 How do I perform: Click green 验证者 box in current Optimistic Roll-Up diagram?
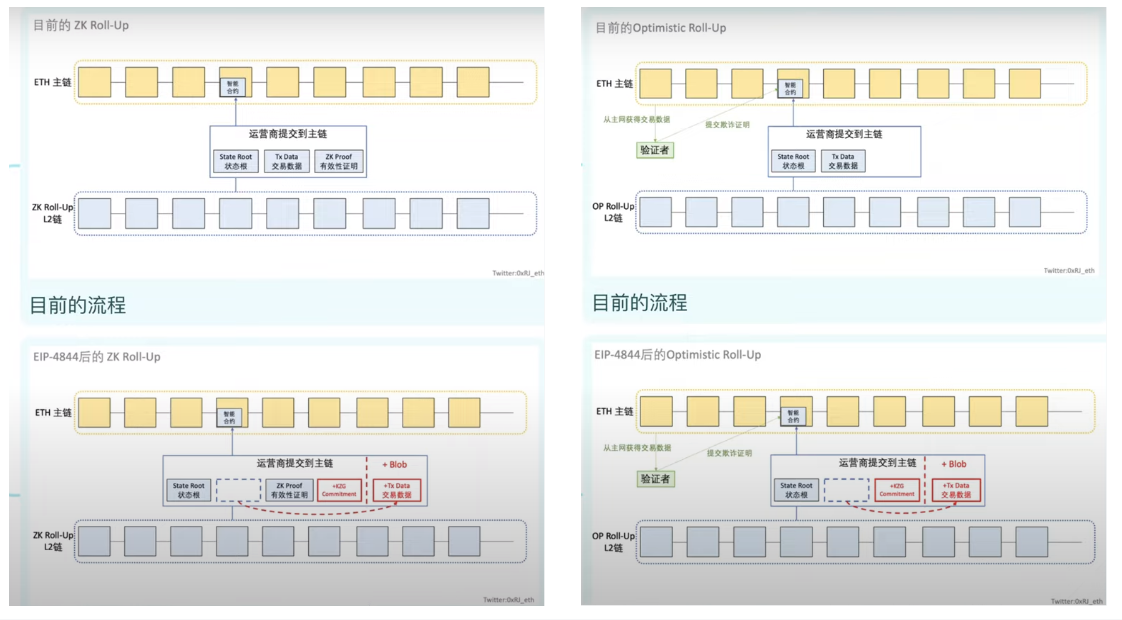point(655,150)
